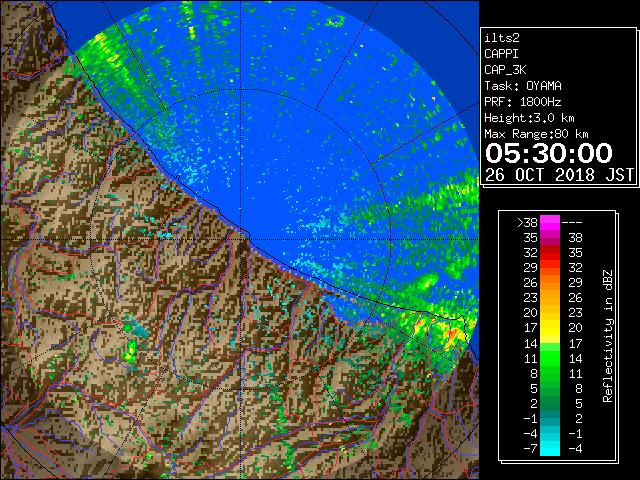The image size is (640, 480).
Task: Click the CAPPI product label
Action: (x=501, y=54)
